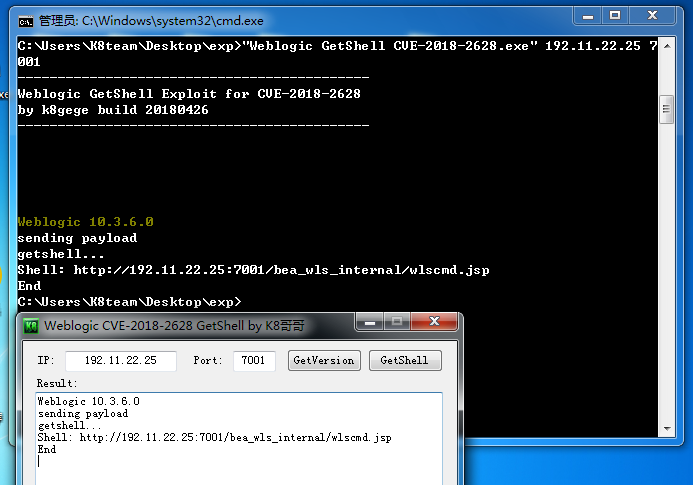Close the Weblogic GetShell window

(434, 322)
